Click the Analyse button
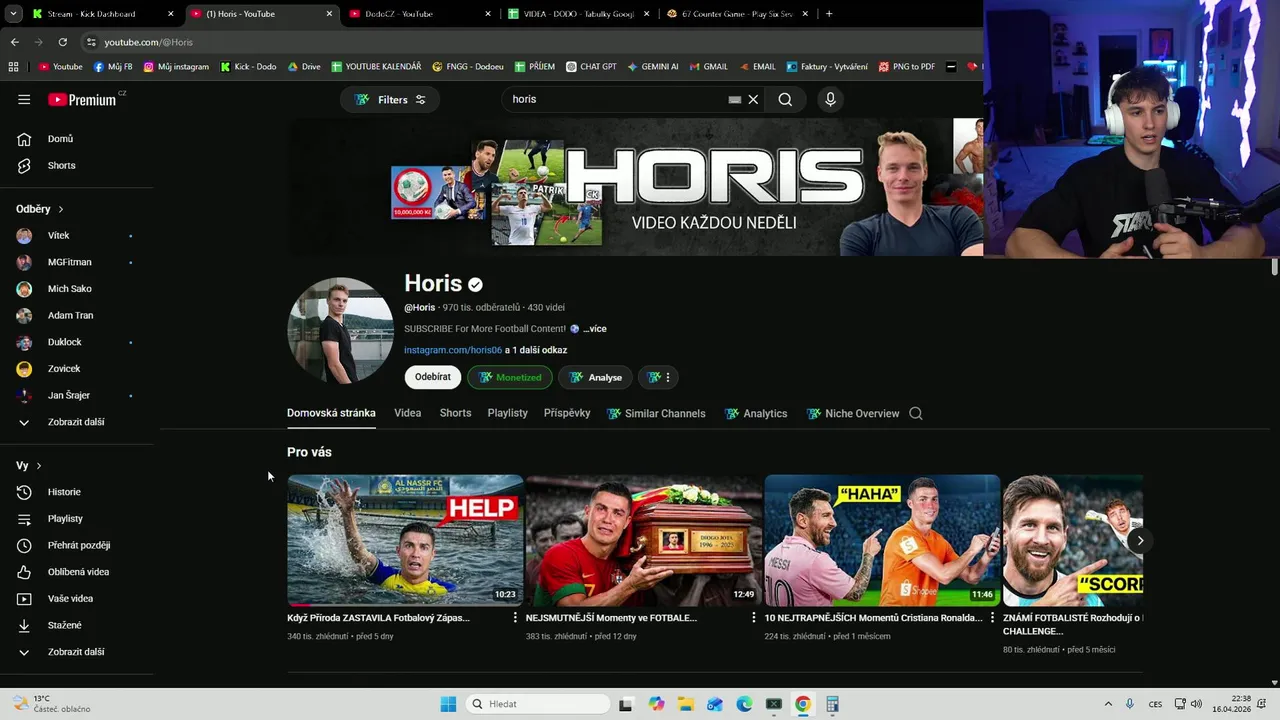The image size is (1280, 720). click(x=595, y=377)
